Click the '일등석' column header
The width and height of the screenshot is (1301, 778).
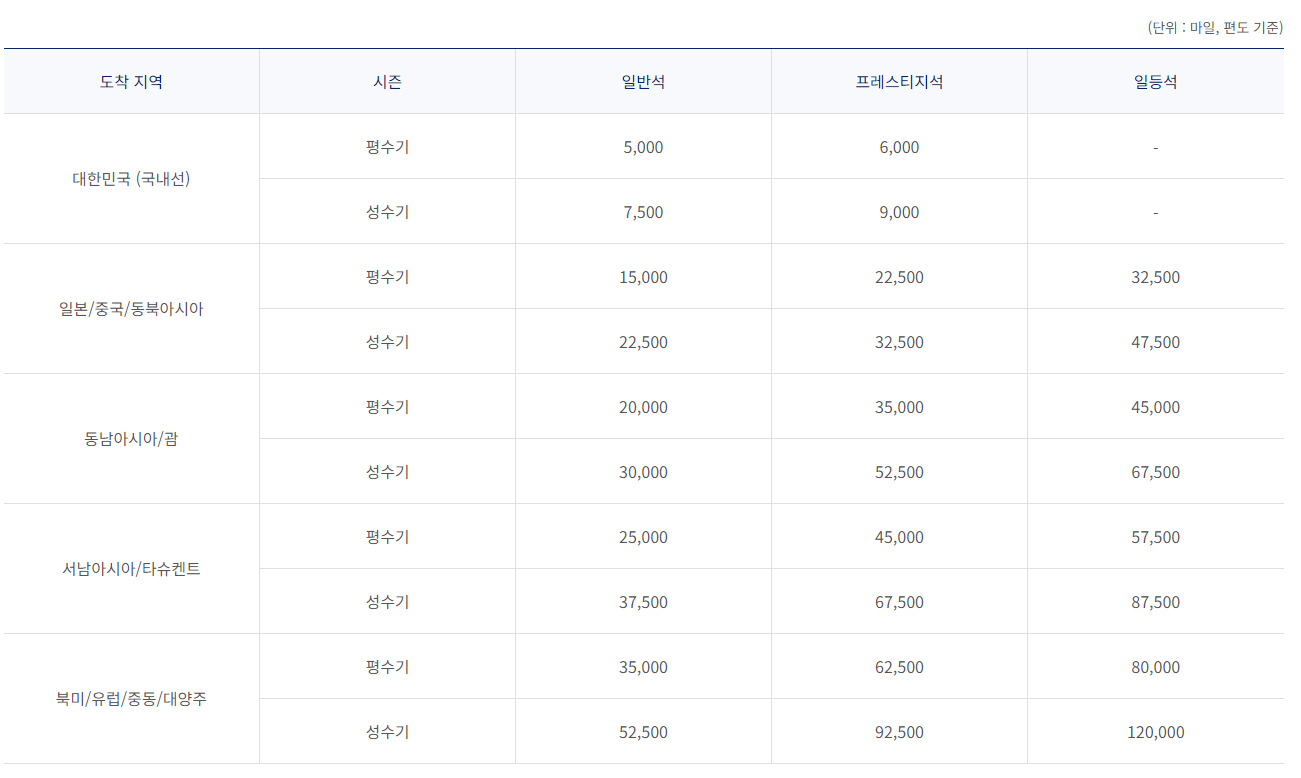pos(1155,82)
